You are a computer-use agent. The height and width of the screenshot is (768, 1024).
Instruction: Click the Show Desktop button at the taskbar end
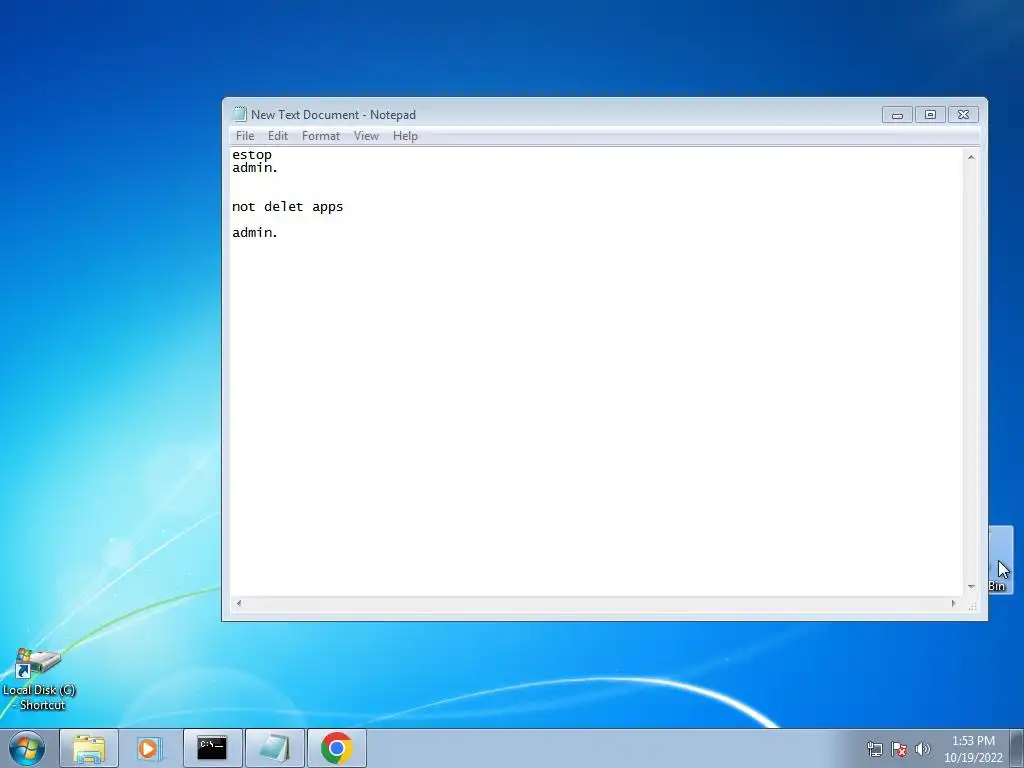1017,748
